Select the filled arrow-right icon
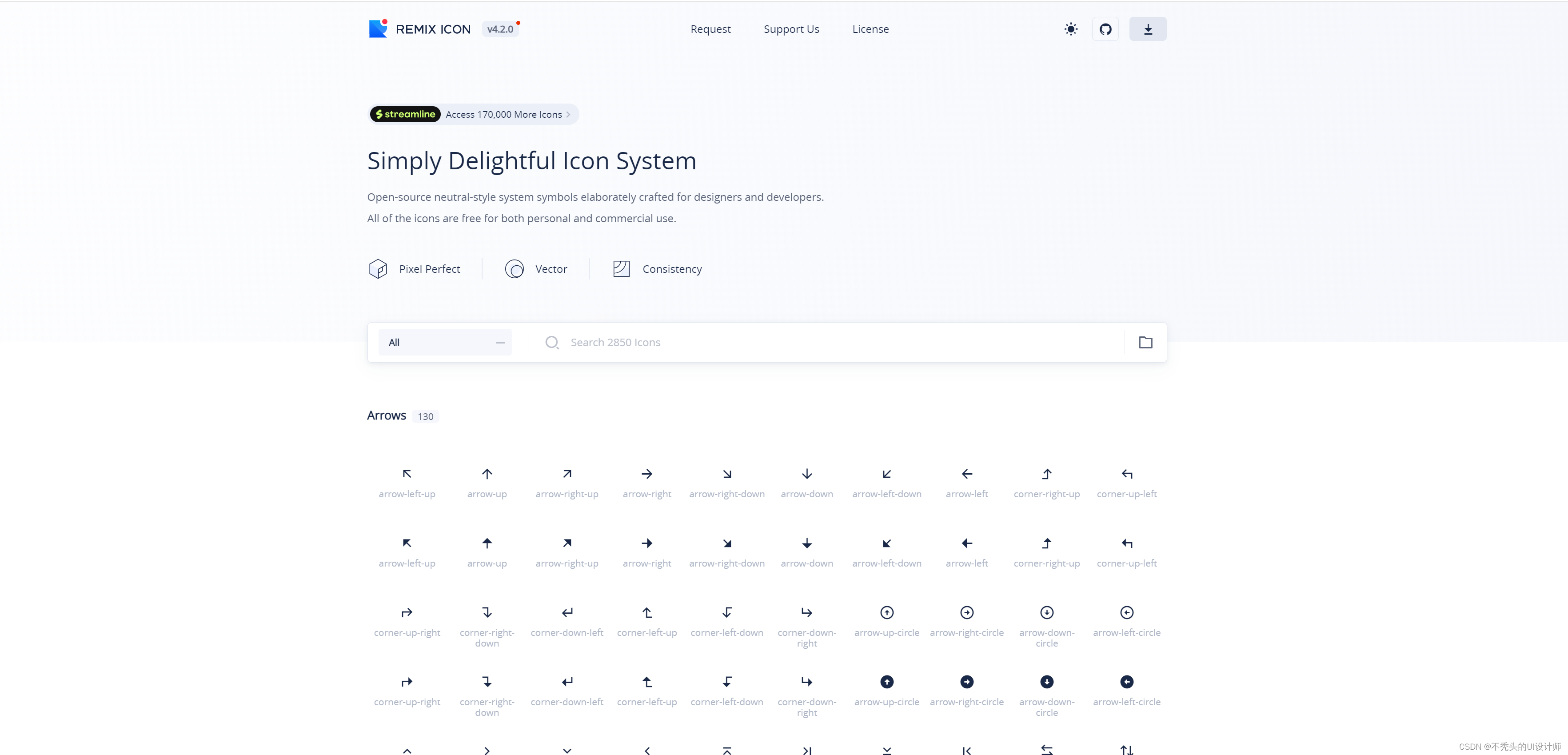This screenshot has width=1568, height=755. pyautogui.click(x=646, y=543)
